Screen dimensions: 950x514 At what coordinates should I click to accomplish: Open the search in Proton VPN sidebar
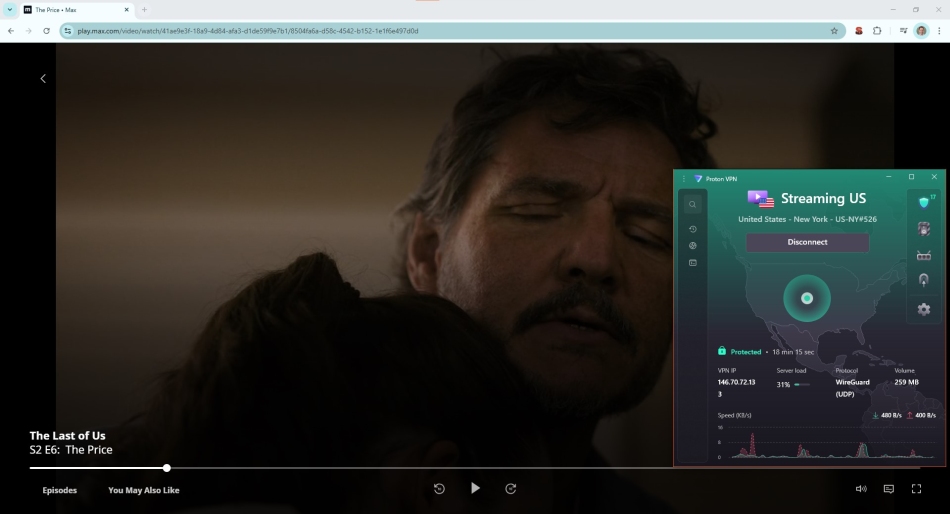[x=693, y=204]
